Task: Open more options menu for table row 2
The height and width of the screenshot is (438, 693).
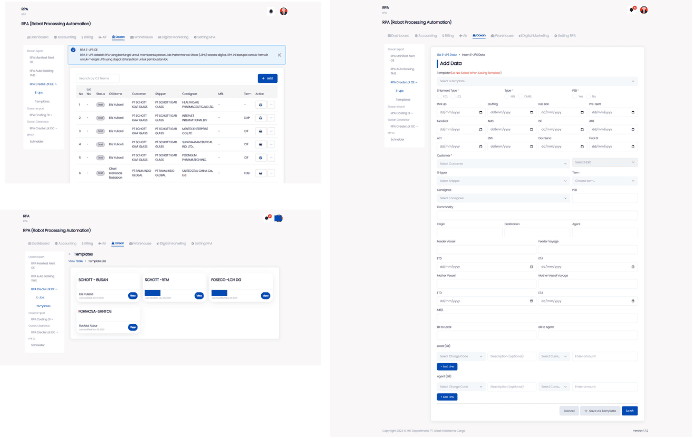Action: click(x=271, y=118)
